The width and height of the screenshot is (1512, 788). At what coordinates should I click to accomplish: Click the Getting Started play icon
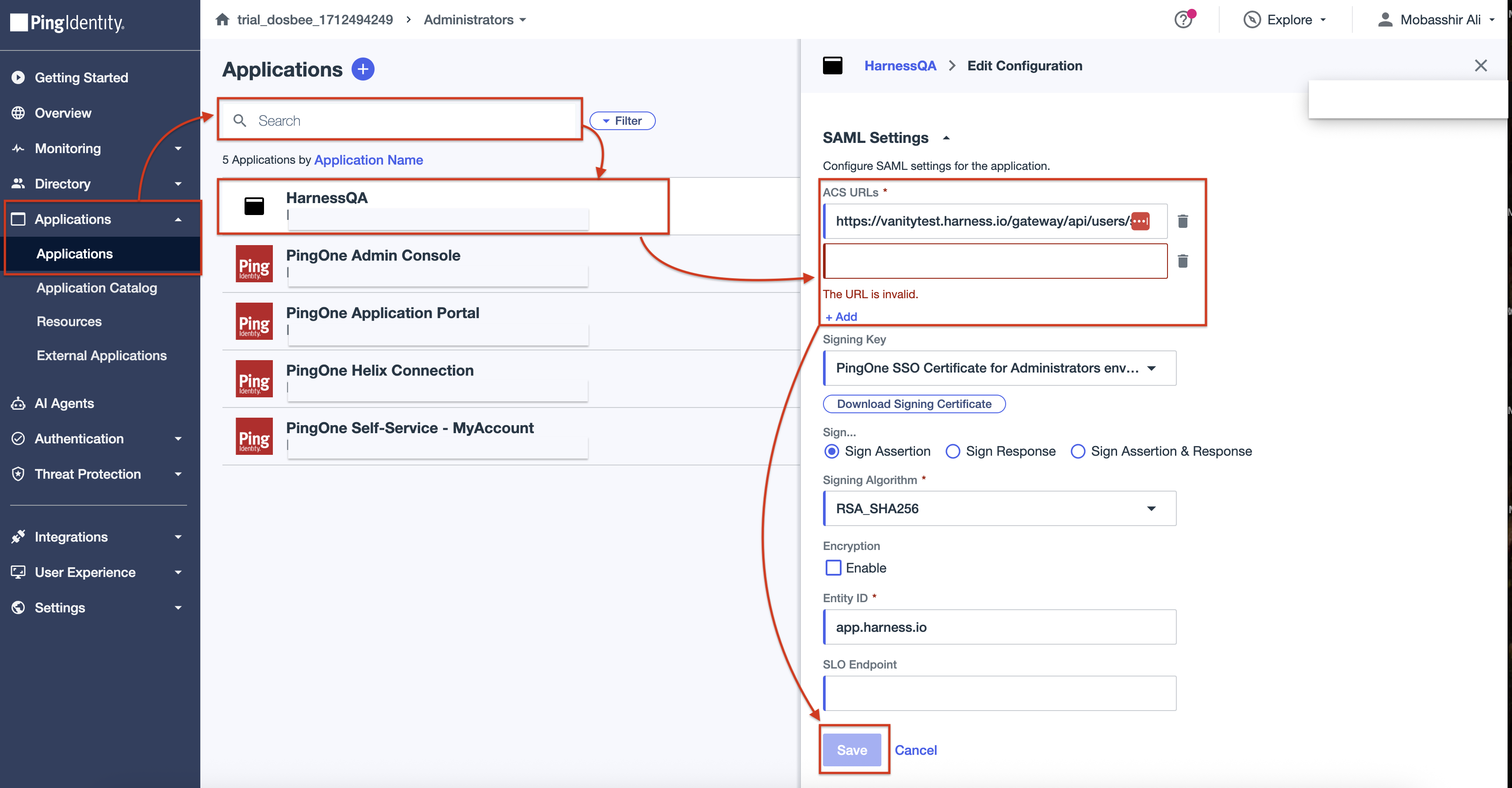click(18, 77)
